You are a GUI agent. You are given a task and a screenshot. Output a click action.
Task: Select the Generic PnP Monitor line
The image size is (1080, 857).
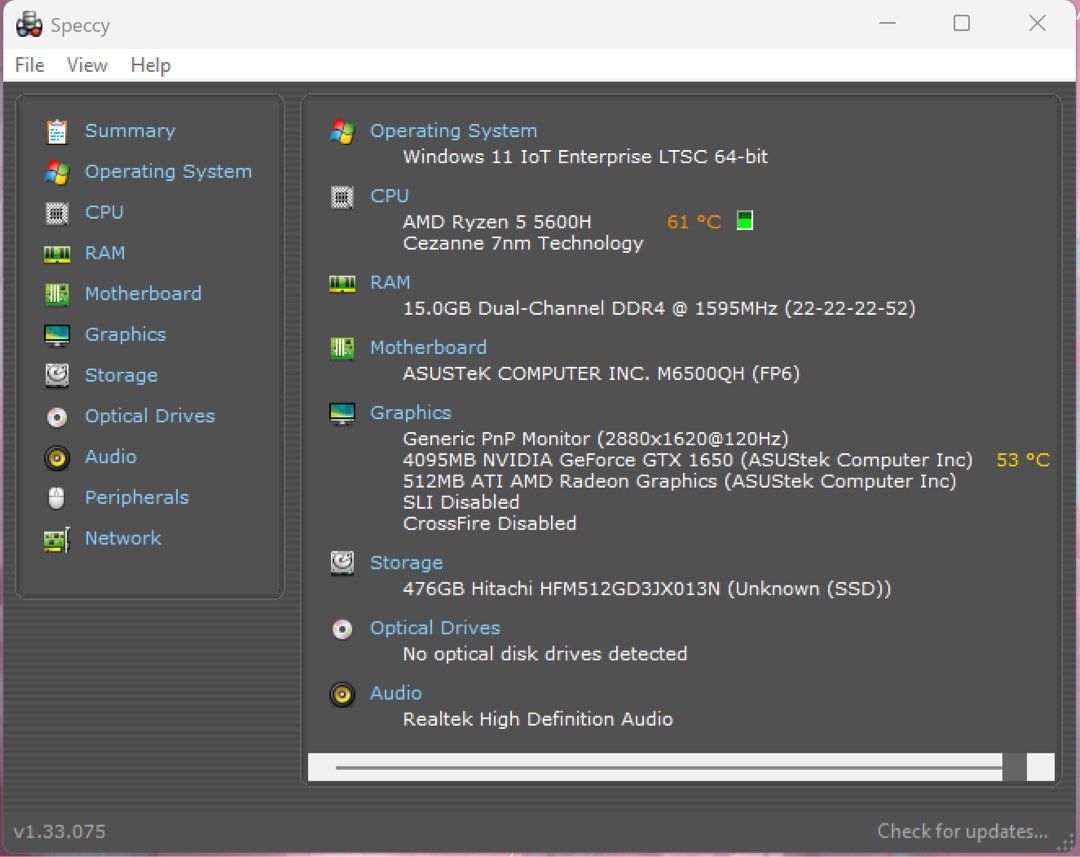coord(596,438)
